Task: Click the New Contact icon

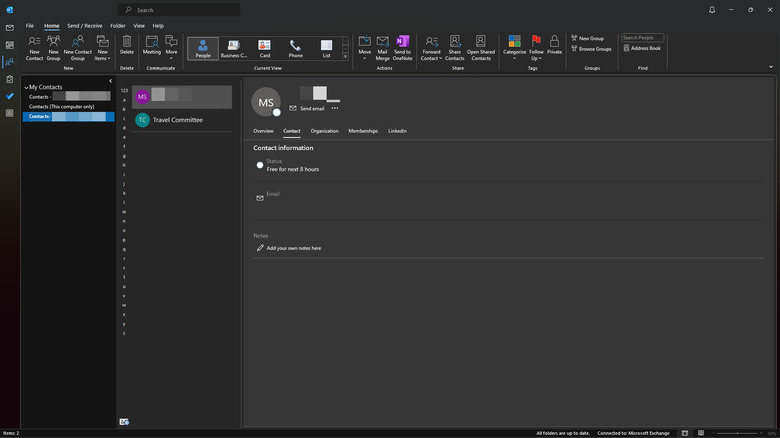Action: click(34, 43)
